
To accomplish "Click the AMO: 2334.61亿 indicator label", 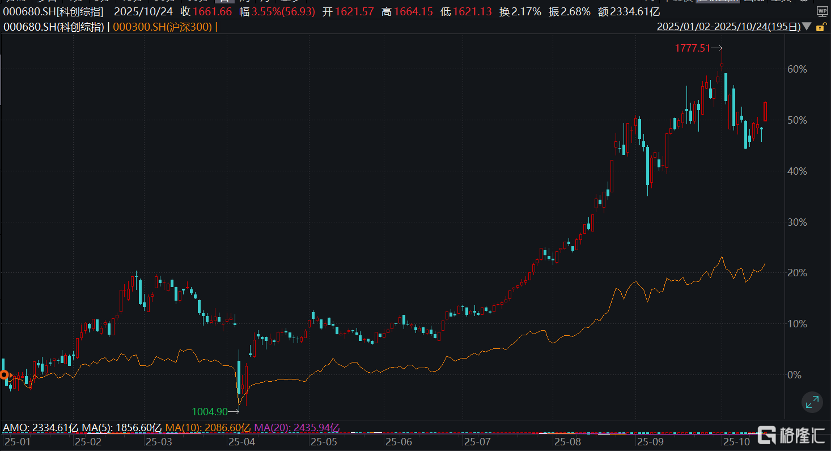I will (x=36, y=427).
